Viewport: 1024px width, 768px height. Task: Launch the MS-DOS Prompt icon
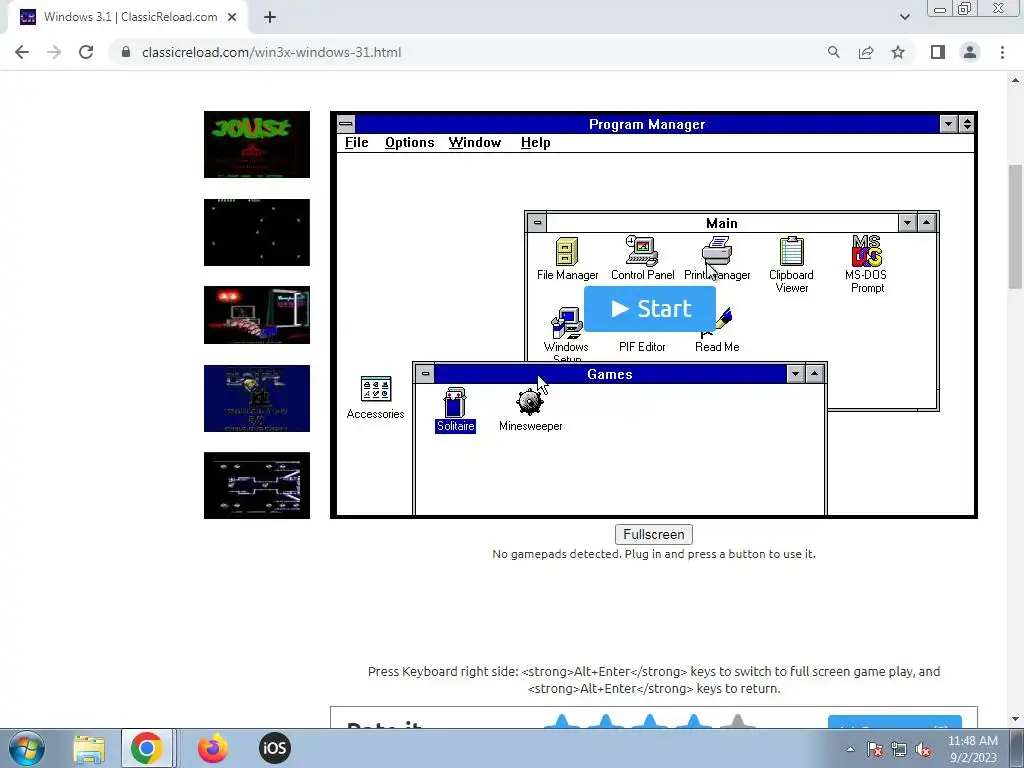[866, 264]
